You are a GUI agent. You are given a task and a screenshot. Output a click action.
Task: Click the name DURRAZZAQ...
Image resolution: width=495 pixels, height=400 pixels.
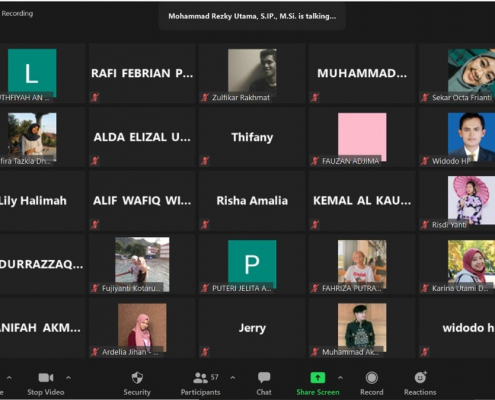coord(41,264)
